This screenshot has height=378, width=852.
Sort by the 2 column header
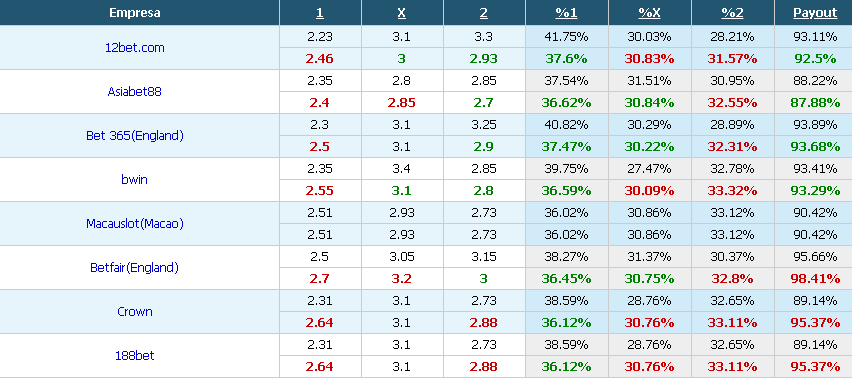(x=484, y=13)
